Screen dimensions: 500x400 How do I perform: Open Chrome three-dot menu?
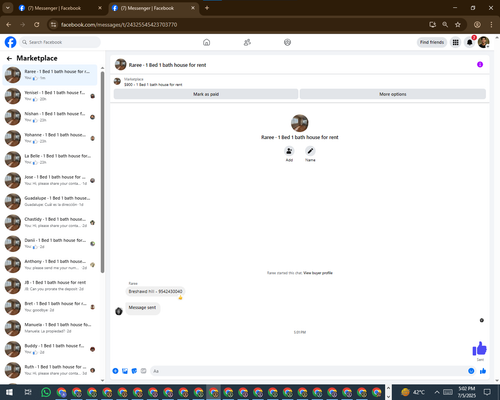(491, 25)
